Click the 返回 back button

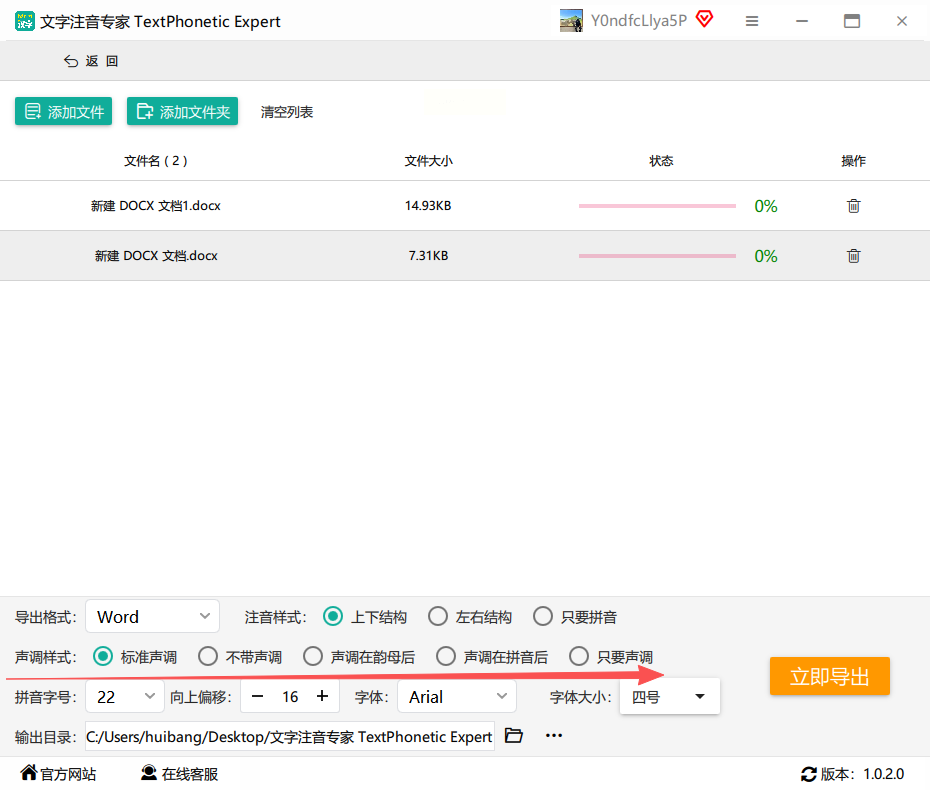tap(91, 61)
